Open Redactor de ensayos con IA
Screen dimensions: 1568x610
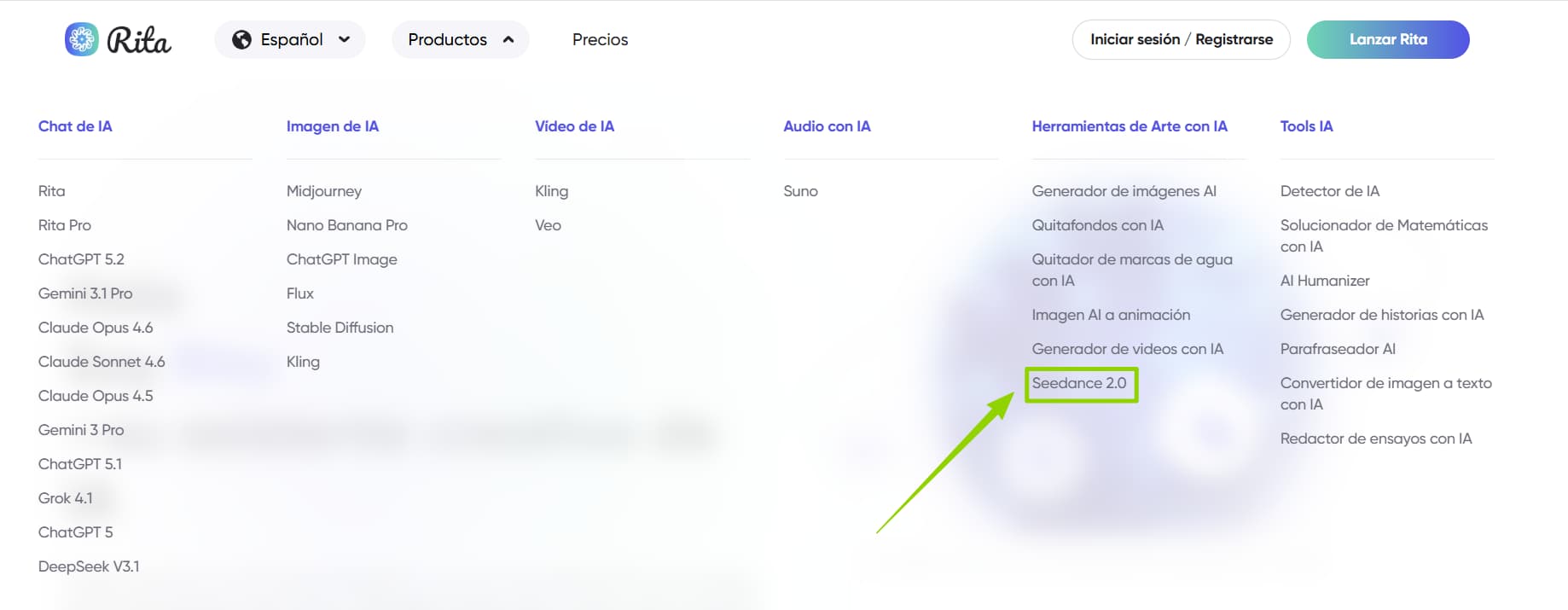pyautogui.click(x=1375, y=439)
